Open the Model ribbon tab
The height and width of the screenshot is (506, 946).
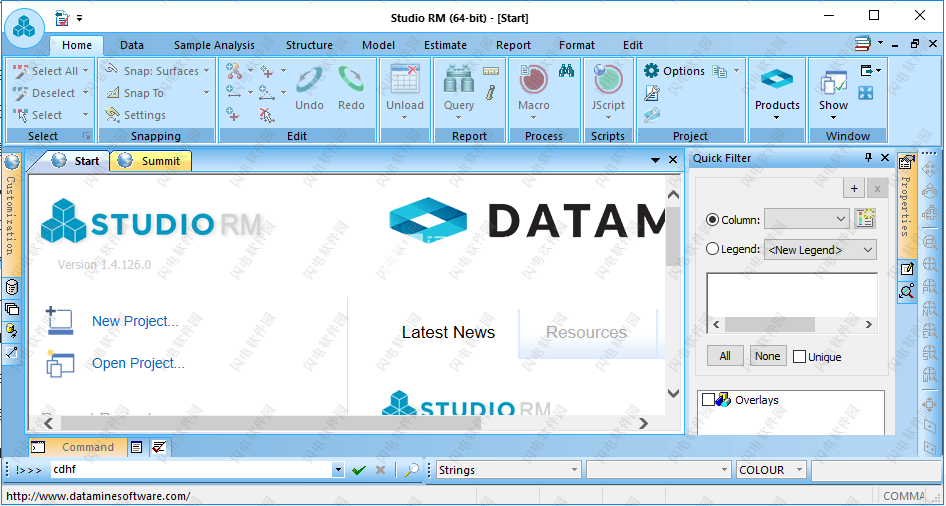click(378, 45)
